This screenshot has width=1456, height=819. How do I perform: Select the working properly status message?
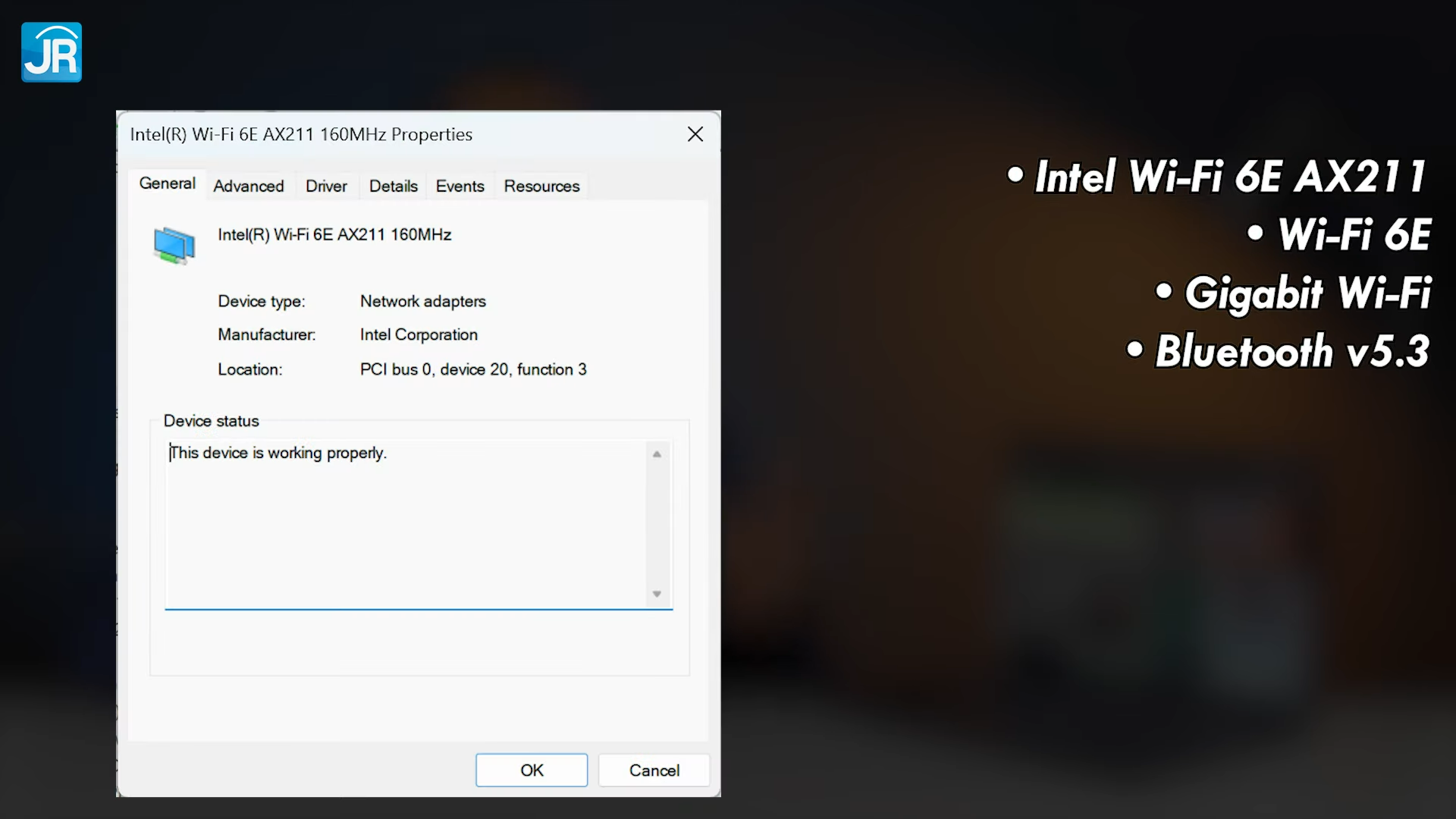(278, 453)
